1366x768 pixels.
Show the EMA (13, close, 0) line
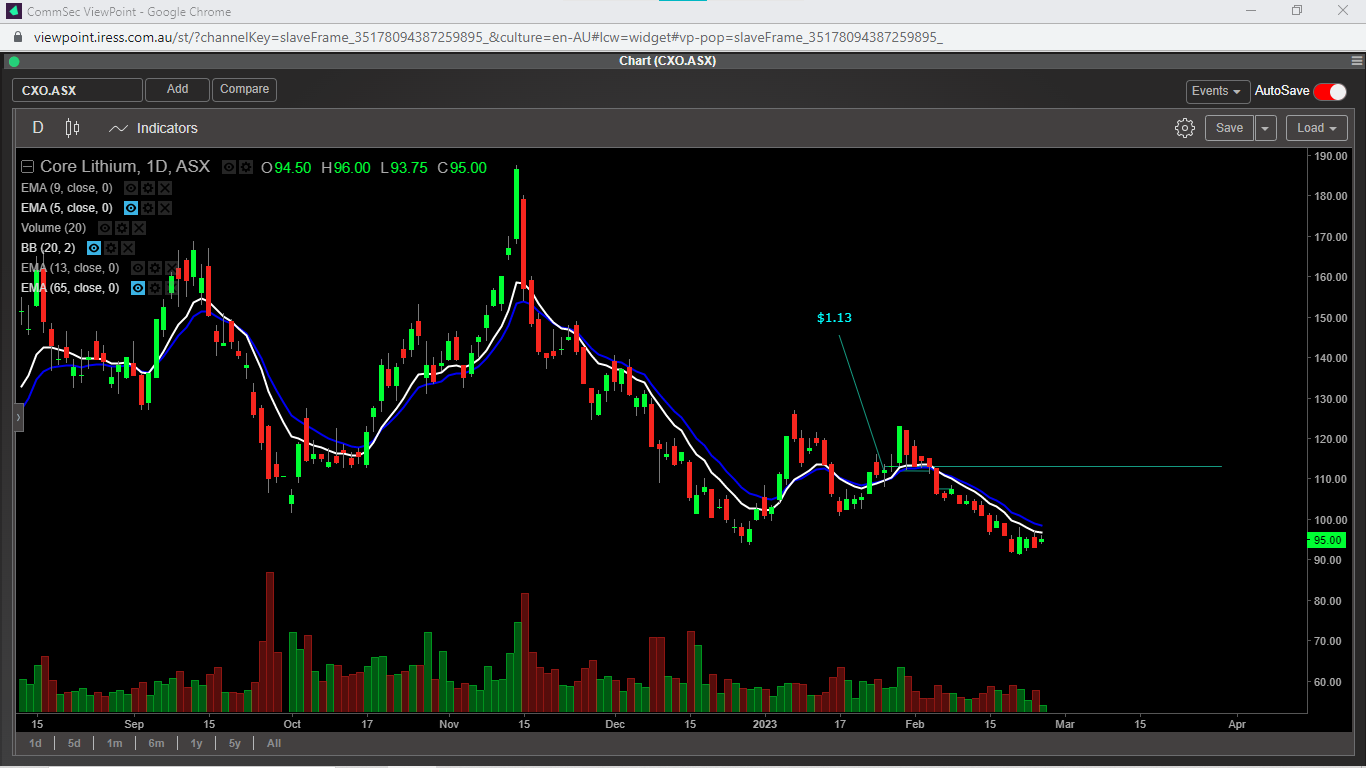tap(138, 268)
